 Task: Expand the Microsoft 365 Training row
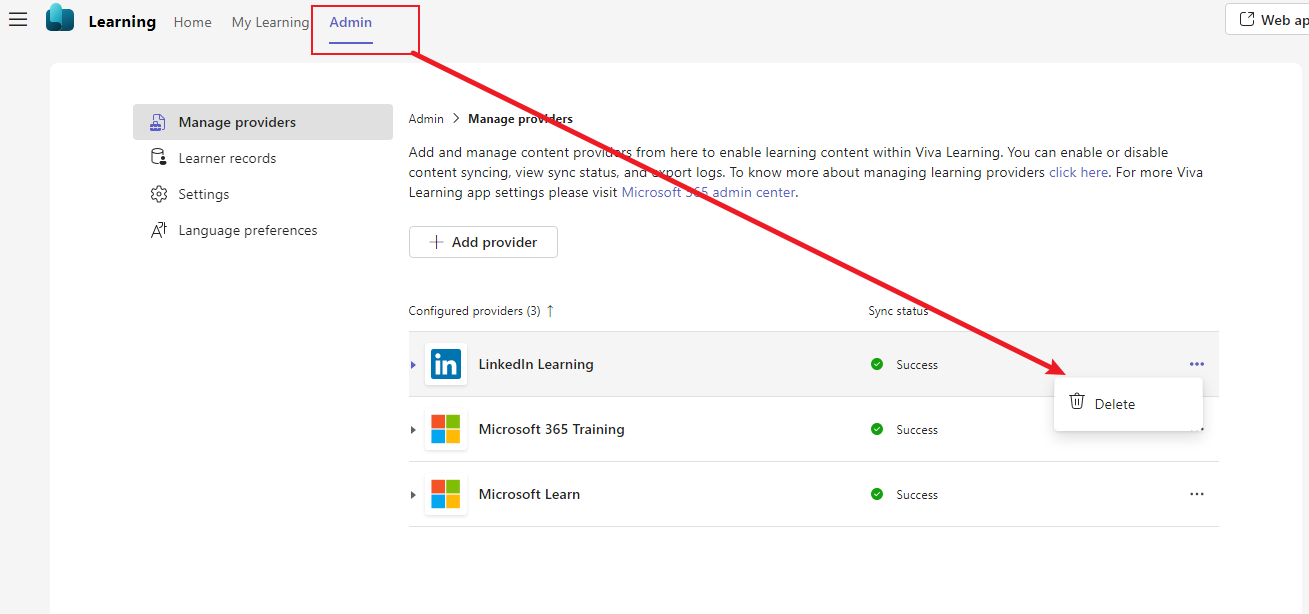413,430
